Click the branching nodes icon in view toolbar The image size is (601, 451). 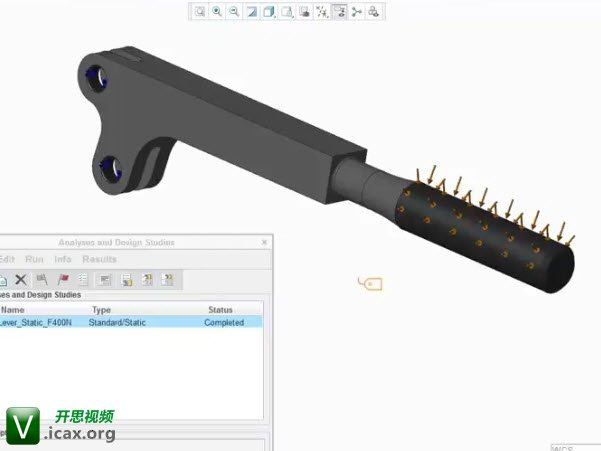[356, 11]
